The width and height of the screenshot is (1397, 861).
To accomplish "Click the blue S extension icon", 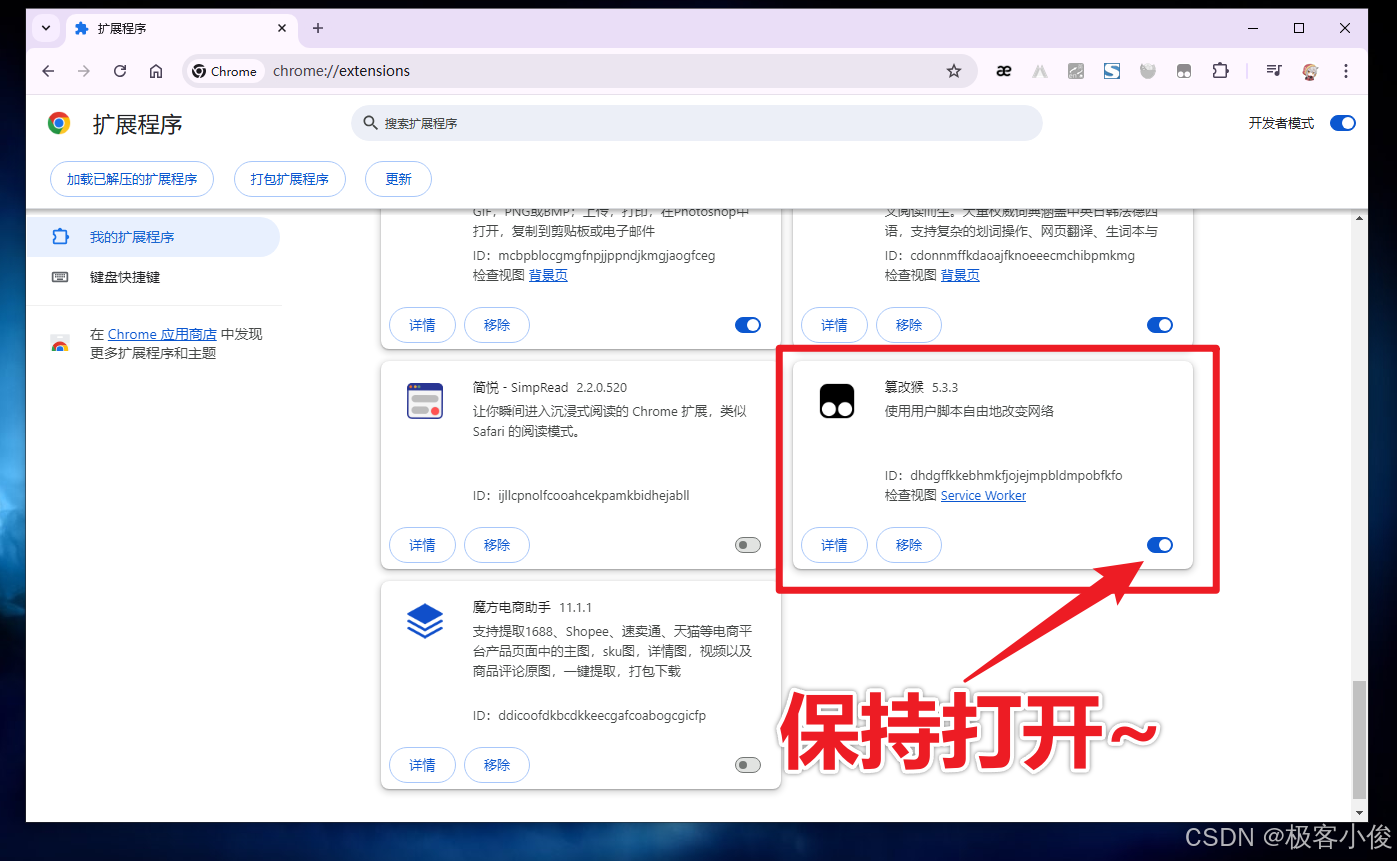I will (x=1112, y=71).
